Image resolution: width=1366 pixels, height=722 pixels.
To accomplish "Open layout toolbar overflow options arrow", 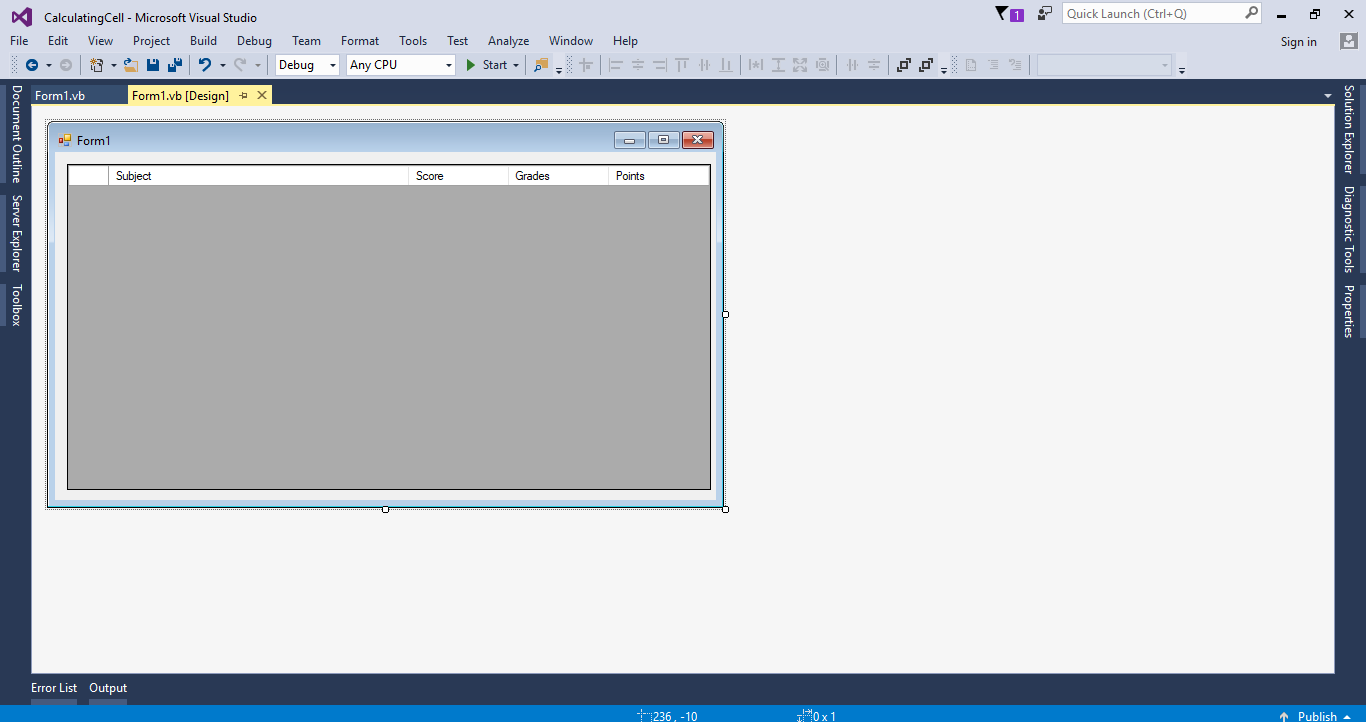I will click(944, 69).
